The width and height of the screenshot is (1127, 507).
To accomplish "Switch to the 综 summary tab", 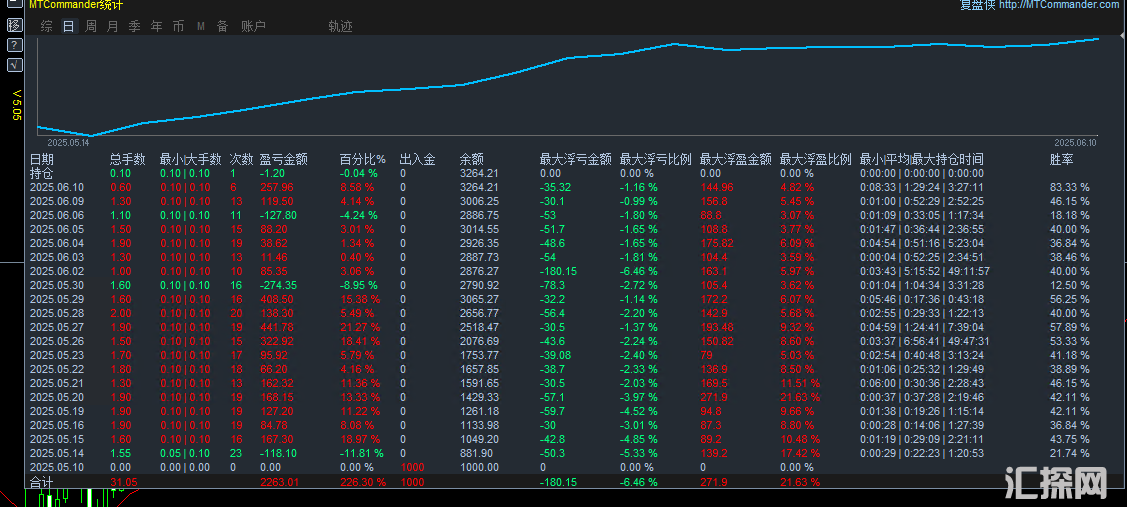I will point(47,27).
